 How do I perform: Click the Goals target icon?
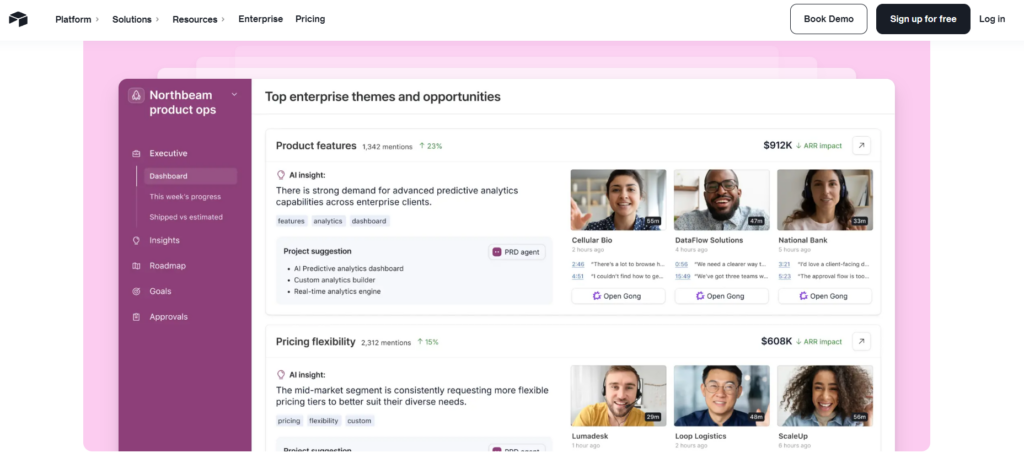click(x=136, y=292)
